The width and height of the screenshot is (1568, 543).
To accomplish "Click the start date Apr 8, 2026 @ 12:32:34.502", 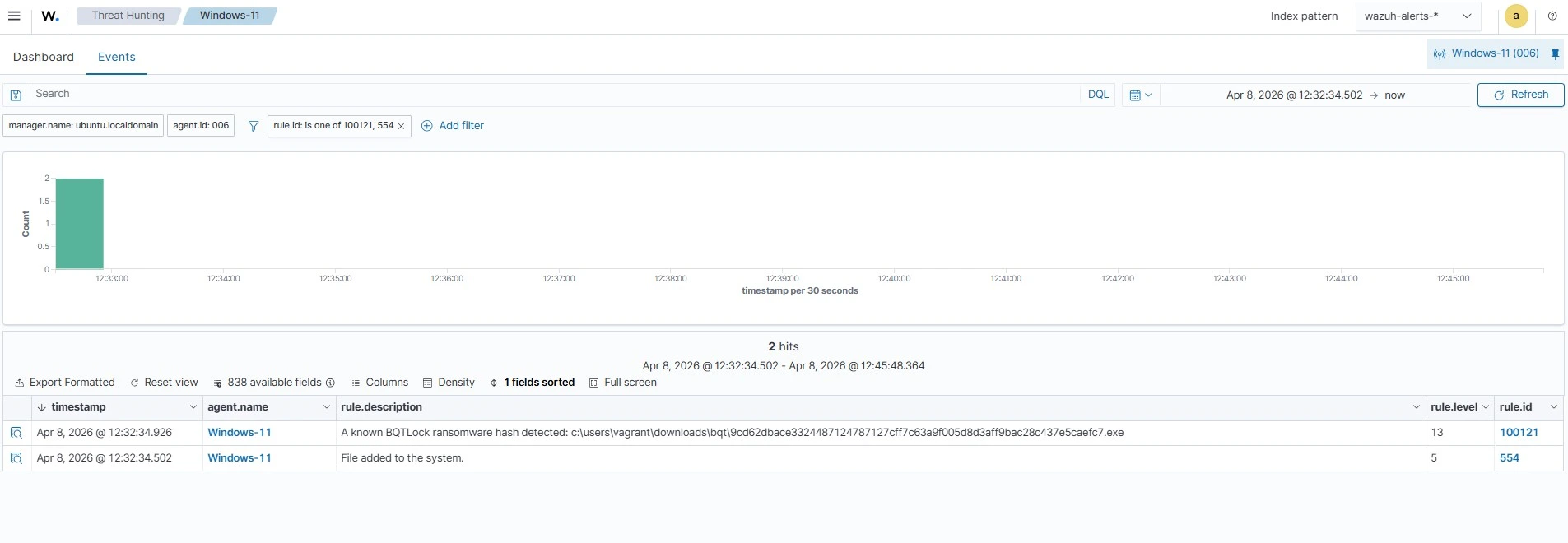I will click(1294, 95).
